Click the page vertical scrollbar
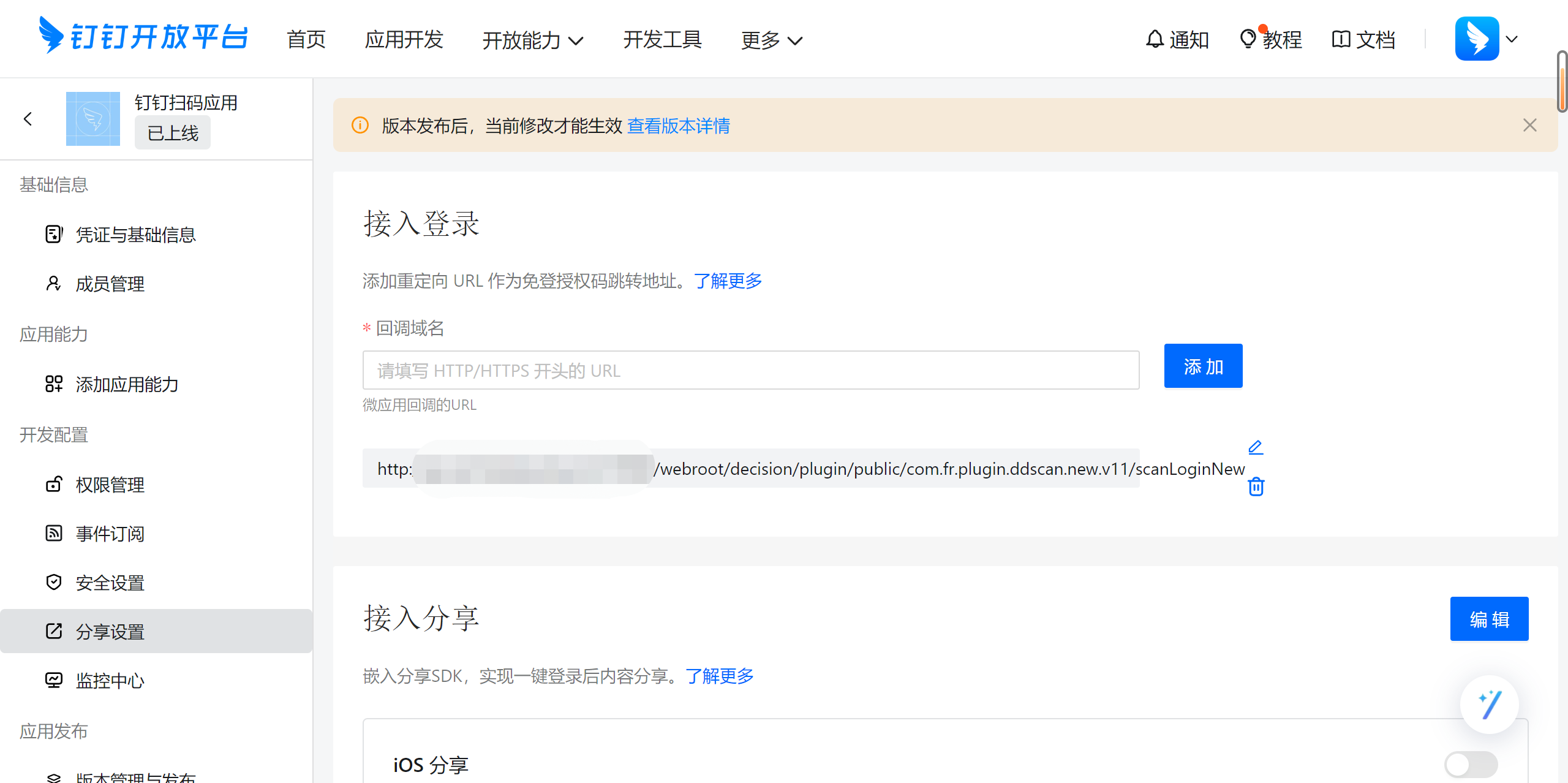Viewport: 1568px width, 783px height. tap(1562, 83)
